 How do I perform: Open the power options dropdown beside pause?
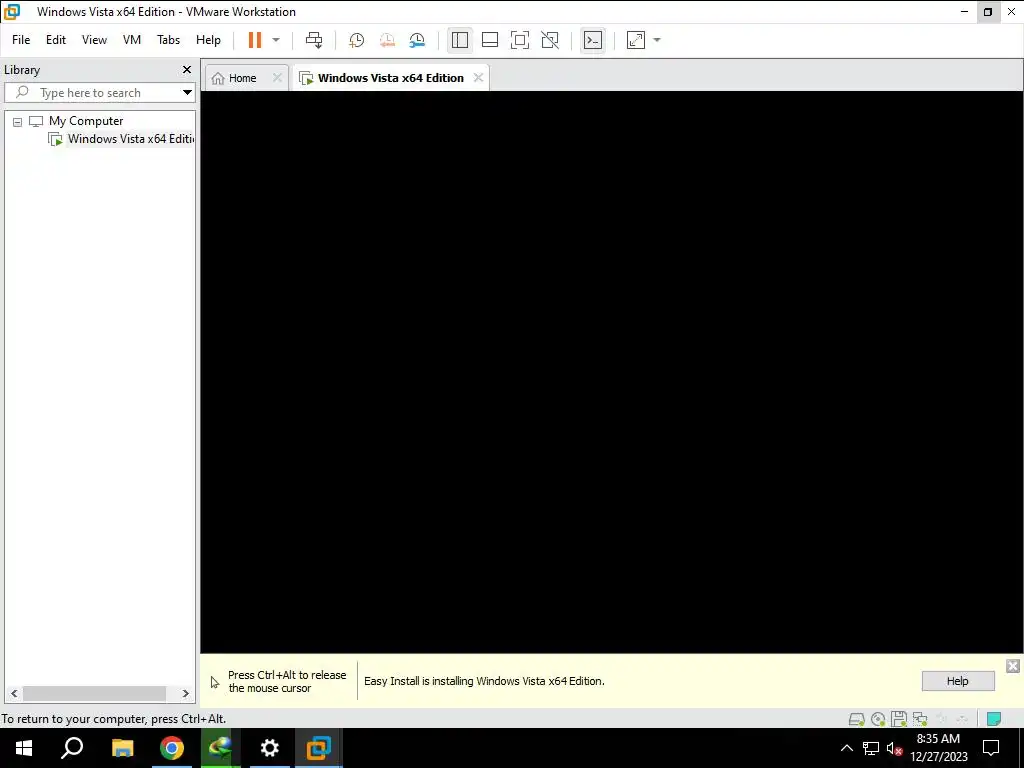[276, 40]
